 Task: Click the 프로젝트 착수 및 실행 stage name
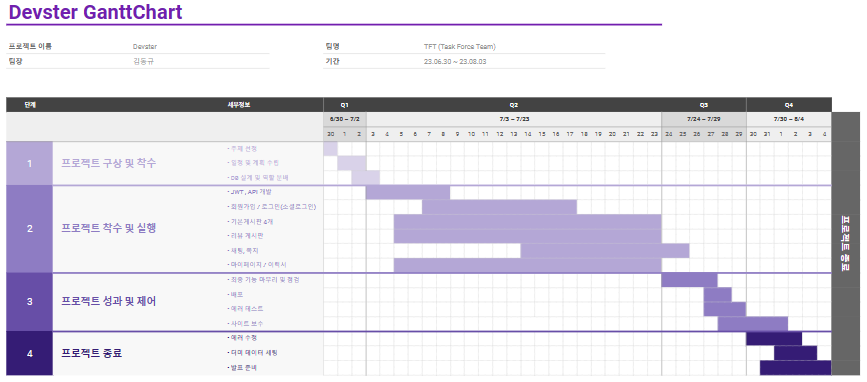[x=108, y=228]
